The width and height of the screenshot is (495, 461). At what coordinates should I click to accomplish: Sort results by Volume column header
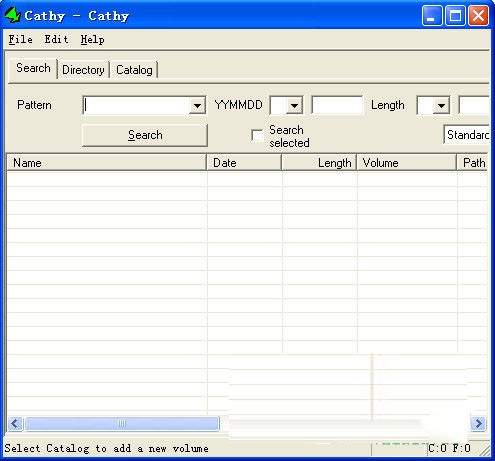407,163
